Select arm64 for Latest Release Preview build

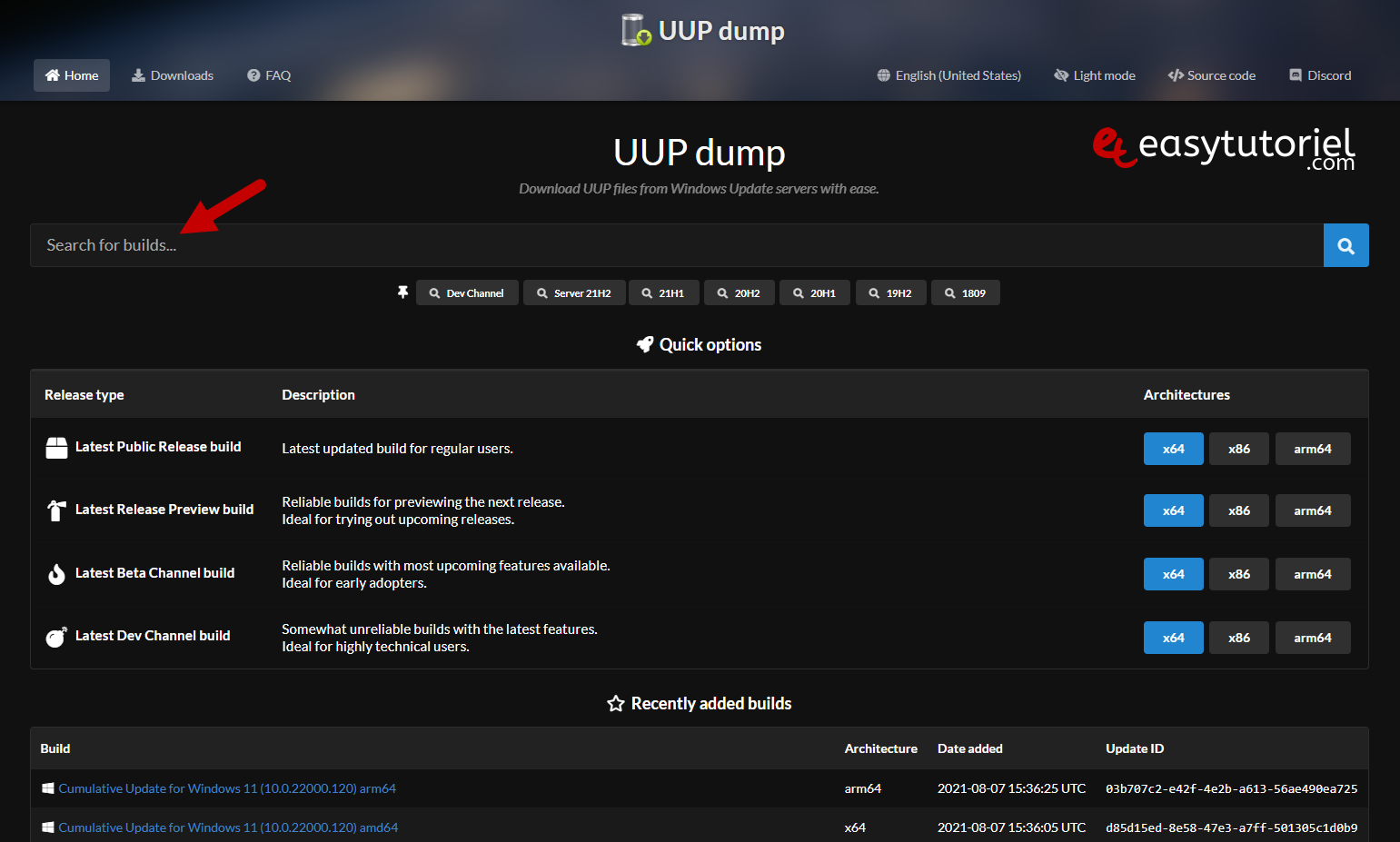coord(1313,510)
